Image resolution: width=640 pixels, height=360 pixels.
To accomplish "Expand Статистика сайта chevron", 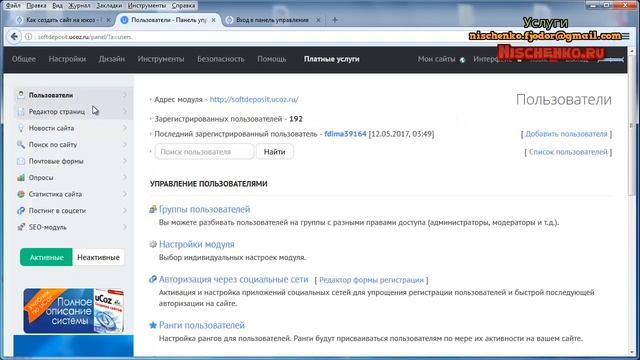I will [x=125, y=194].
